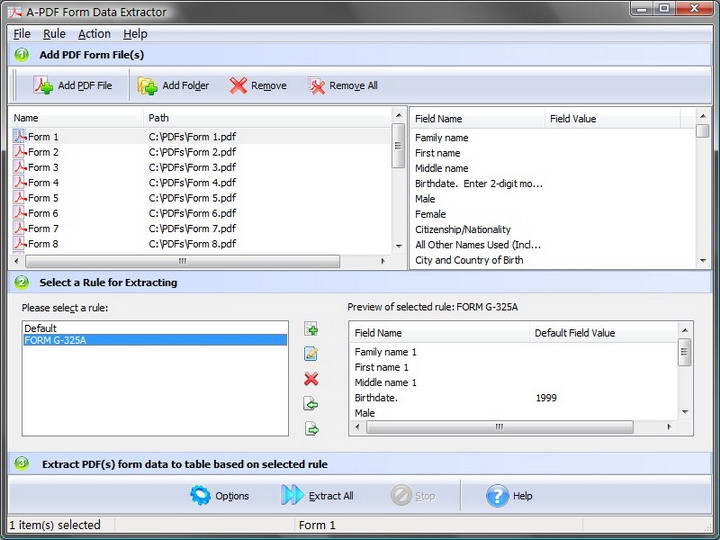This screenshot has height=540, width=720.
Task: Click the step 2 green number icon
Action: [x=21, y=282]
